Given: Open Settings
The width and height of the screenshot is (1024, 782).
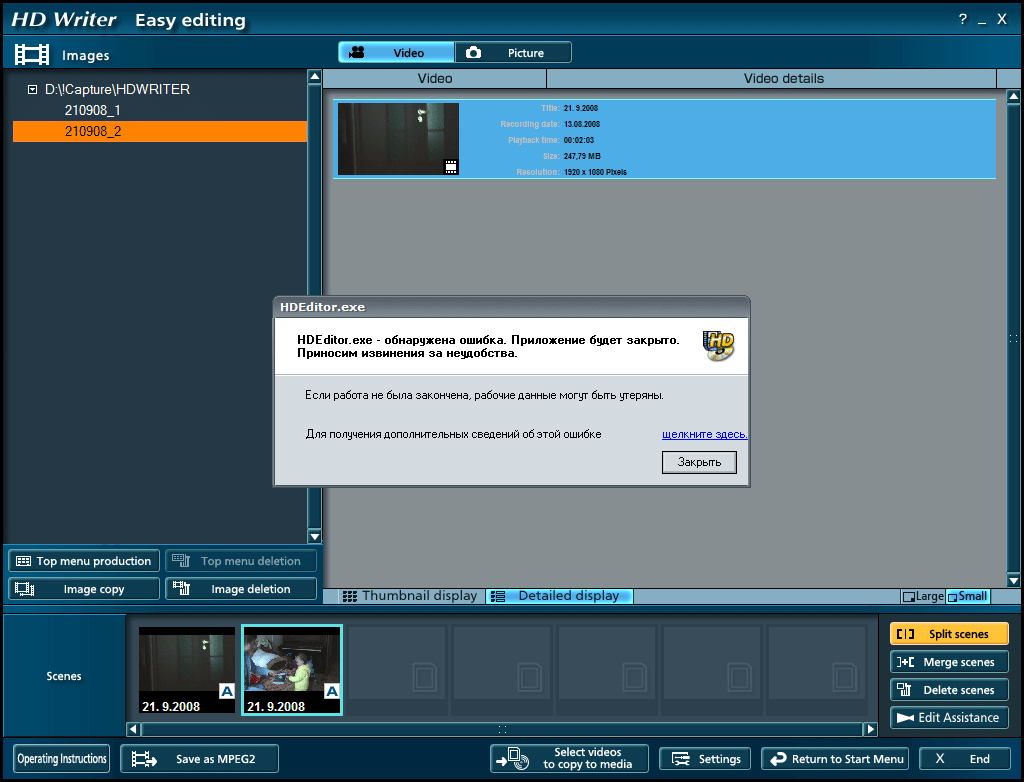Looking at the screenshot, I should click(705, 758).
